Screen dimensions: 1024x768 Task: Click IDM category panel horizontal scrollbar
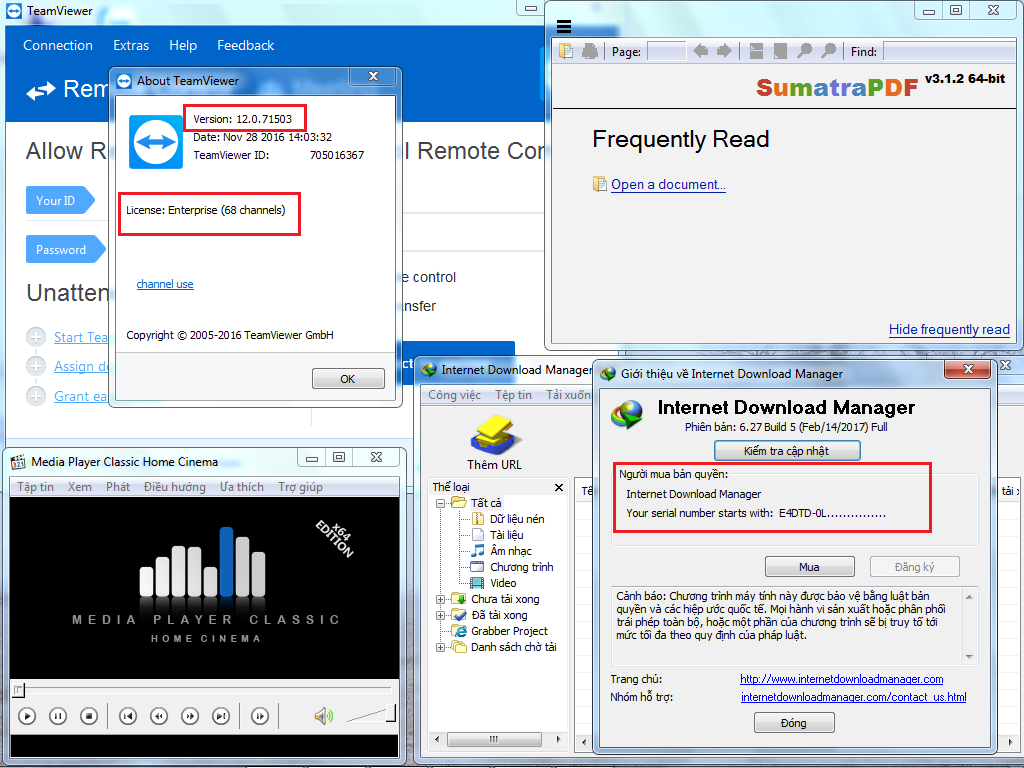point(494,739)
